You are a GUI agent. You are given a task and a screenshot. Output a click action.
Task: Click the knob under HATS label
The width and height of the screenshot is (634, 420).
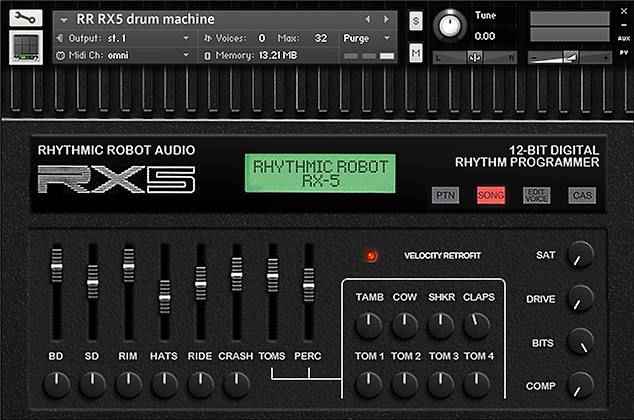[165, 385]
